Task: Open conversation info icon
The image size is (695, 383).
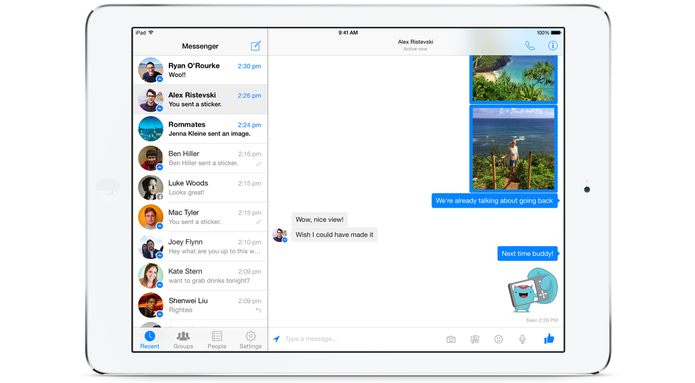Action: (x=552, y=46)
